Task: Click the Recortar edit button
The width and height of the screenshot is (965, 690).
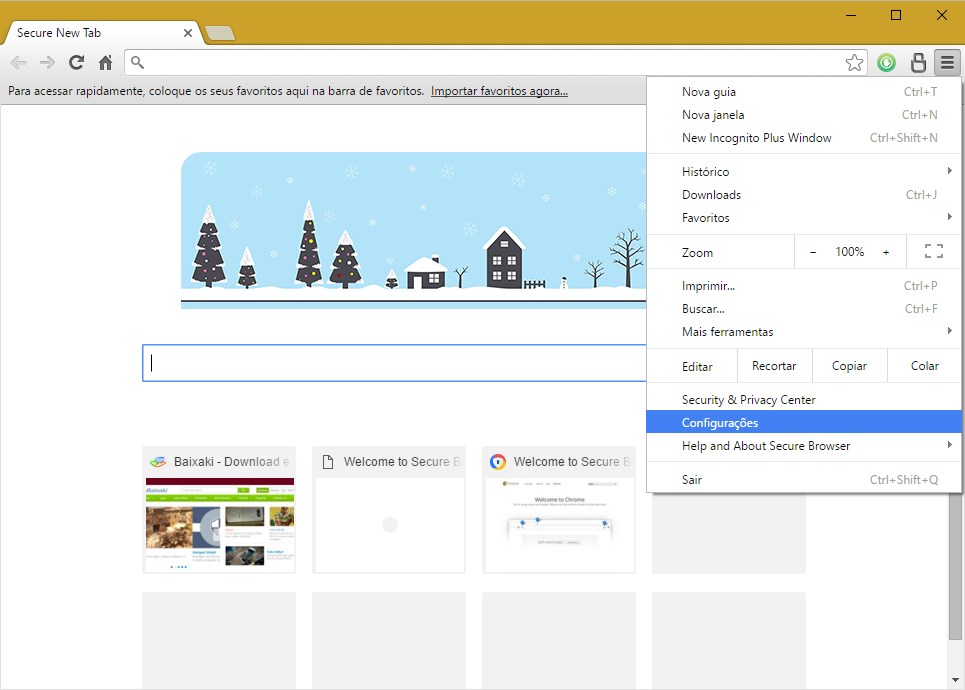Action: [x=774, y=366]
